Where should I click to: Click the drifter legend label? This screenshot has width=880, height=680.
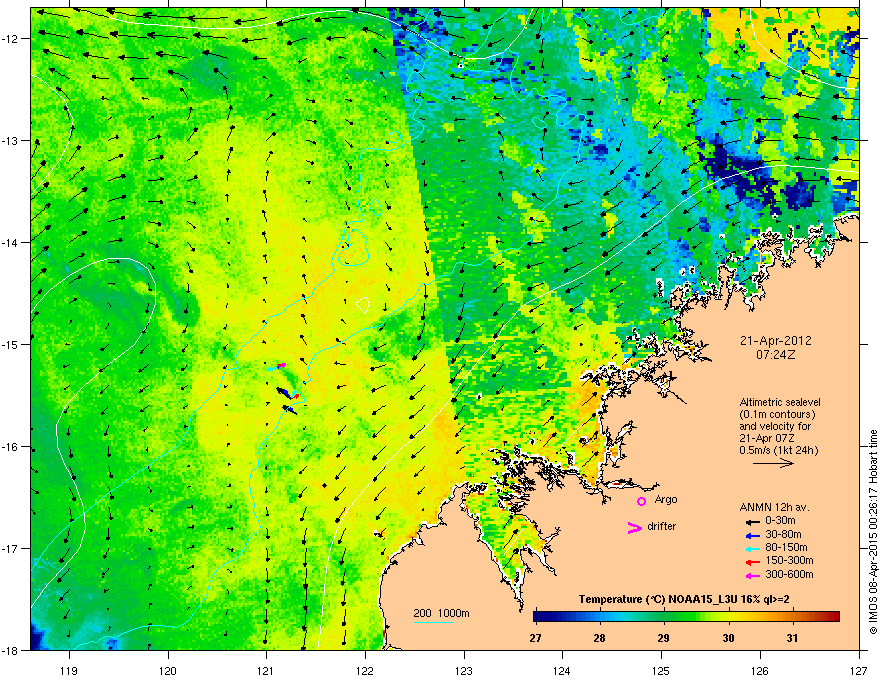[662, 526]
